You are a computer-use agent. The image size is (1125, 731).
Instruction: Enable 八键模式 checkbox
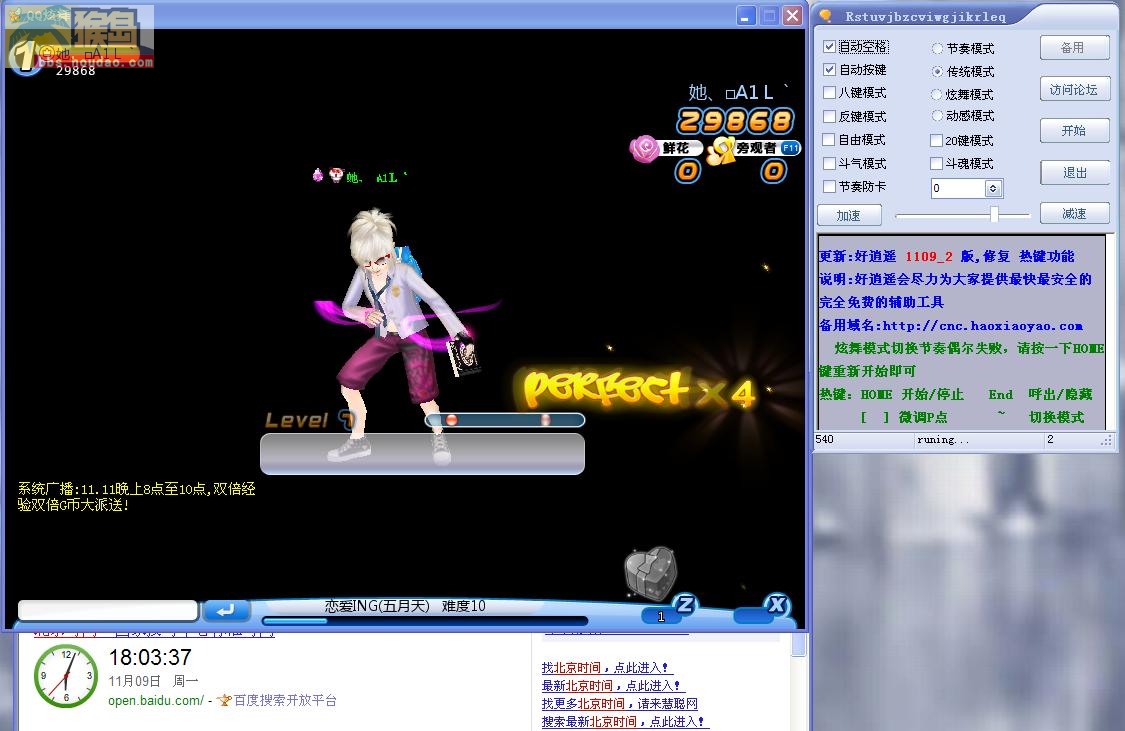[x=829, y=93]
